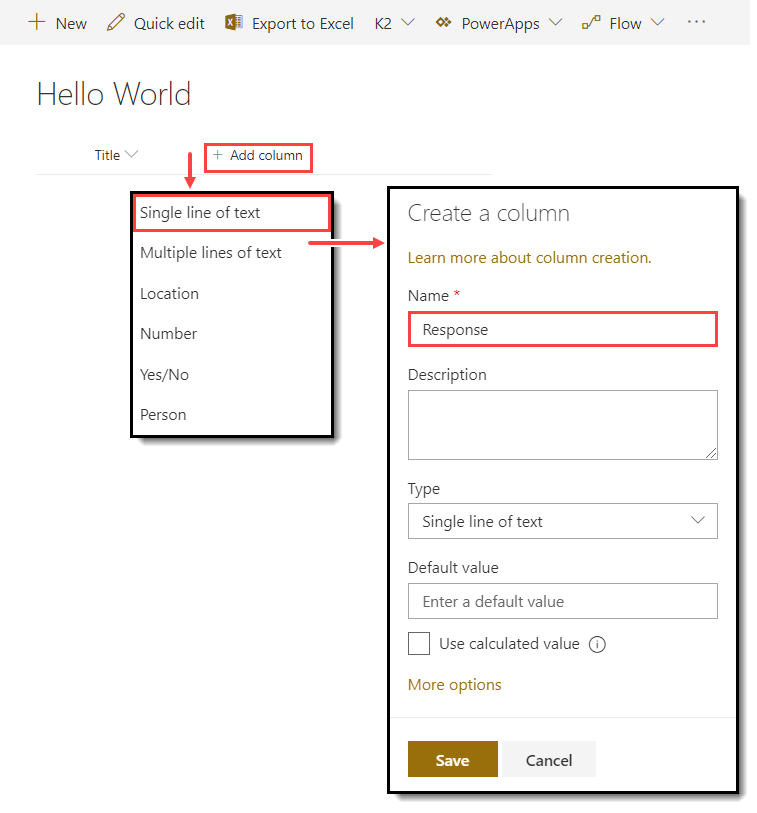Select Multiple lines of text from the menu
The image size is (757, 813).
pyautogui.click(x=210, y=252)
